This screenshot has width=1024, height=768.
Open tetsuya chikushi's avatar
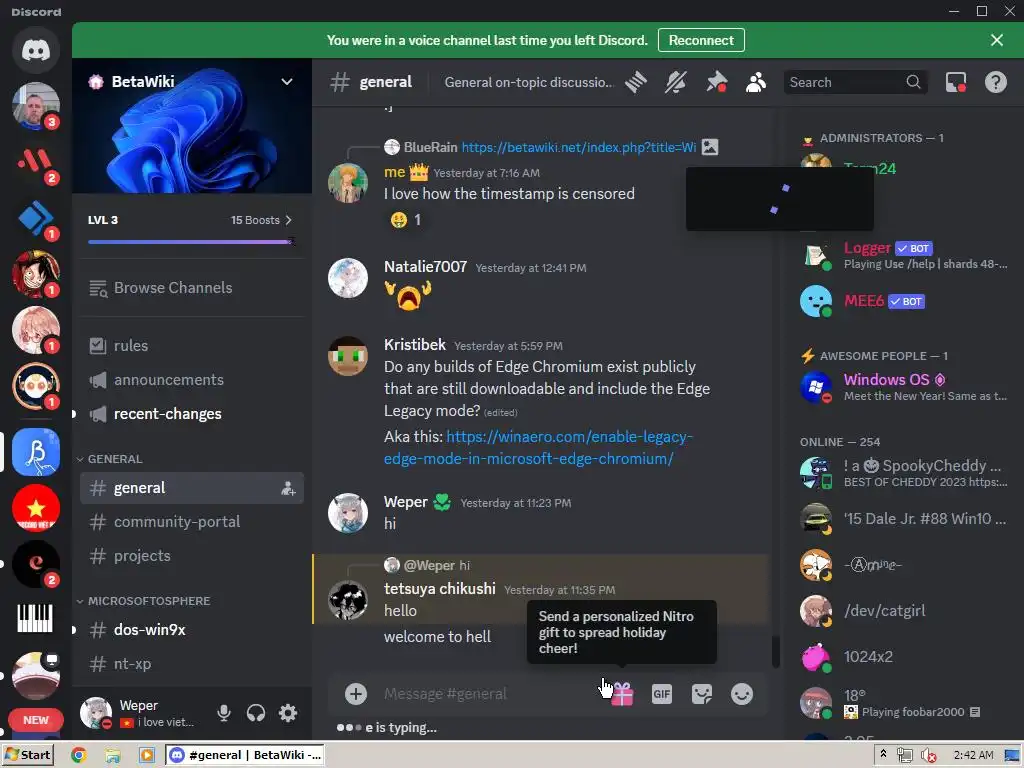tap(347, 600)
